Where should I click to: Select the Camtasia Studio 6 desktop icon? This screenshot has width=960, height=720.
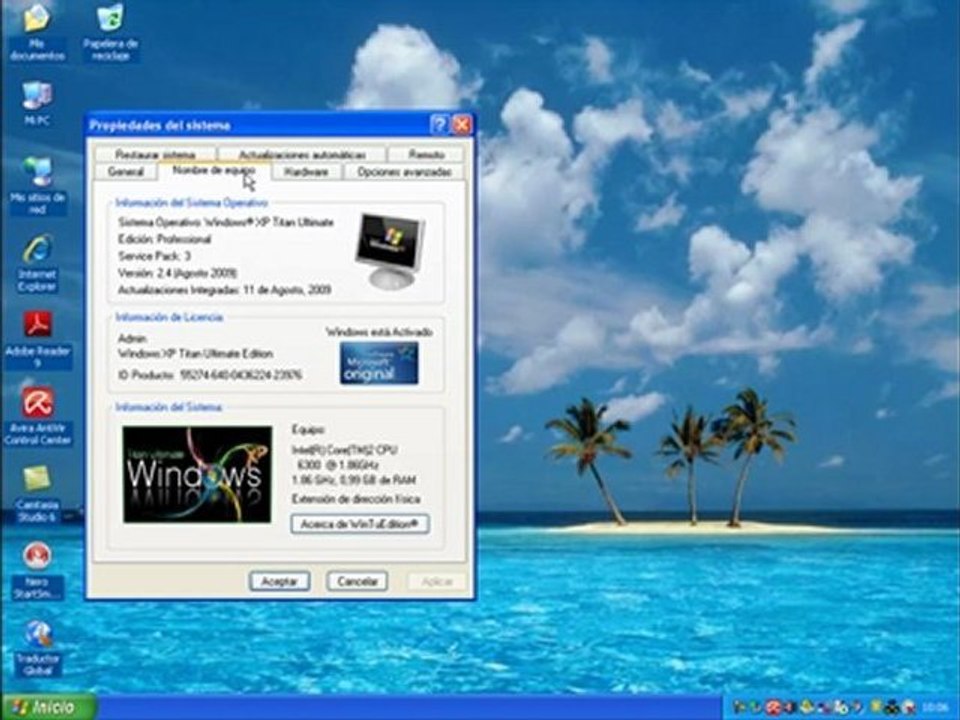(x=37, y=493)
